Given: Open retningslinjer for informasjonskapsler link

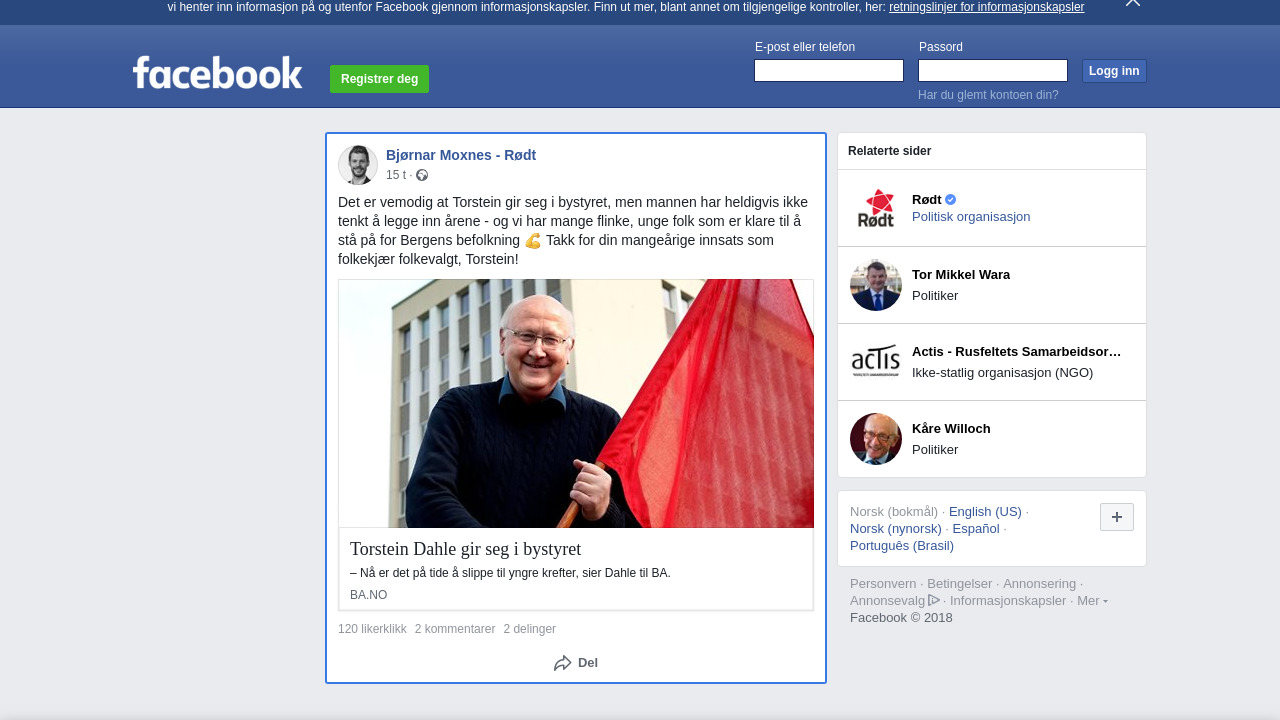Looking at the screenshot, I should [x=986, y=7].
